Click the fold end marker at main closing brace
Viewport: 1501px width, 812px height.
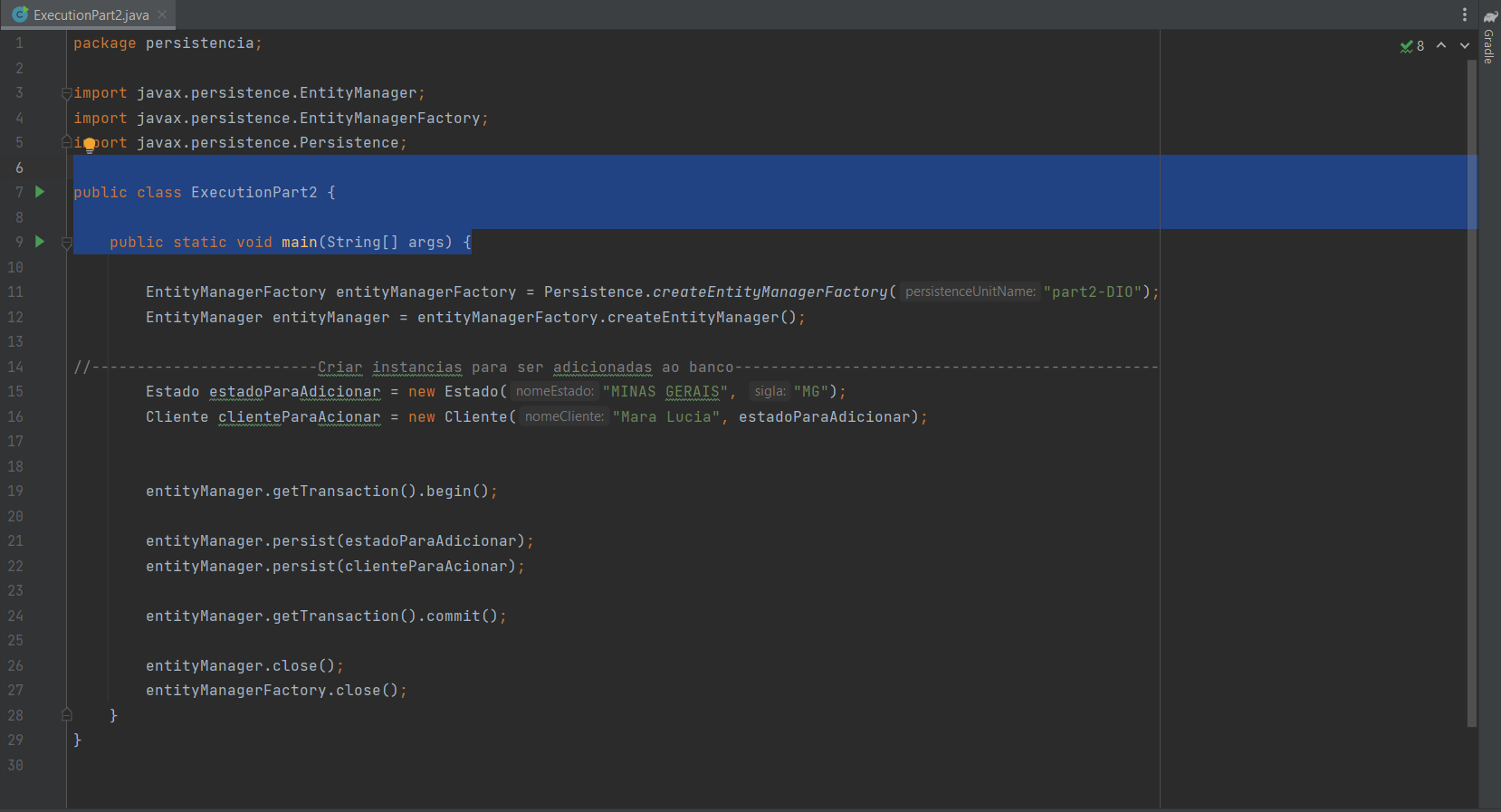coord(66,715)
